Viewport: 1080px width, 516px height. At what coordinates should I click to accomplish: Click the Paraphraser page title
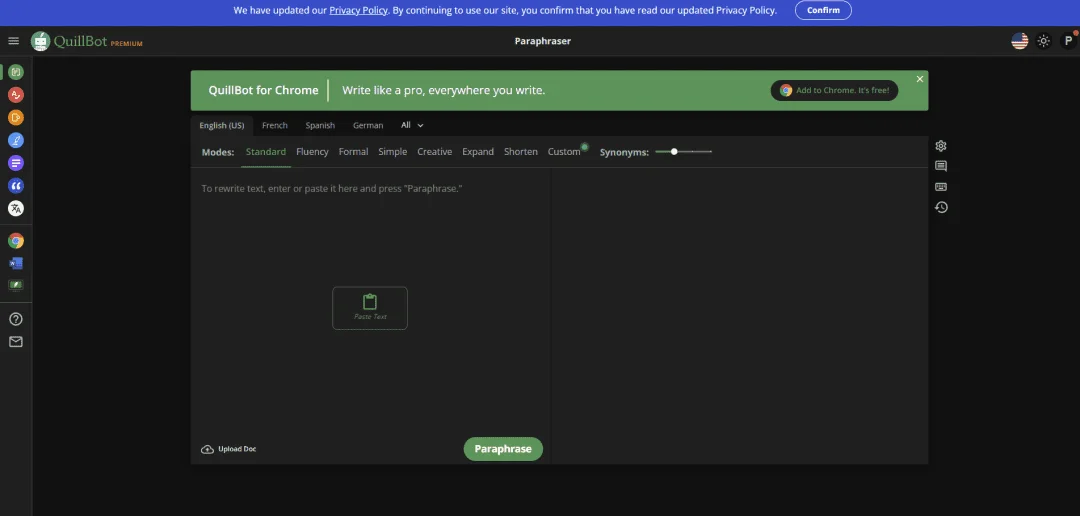(x=543, y=41)
